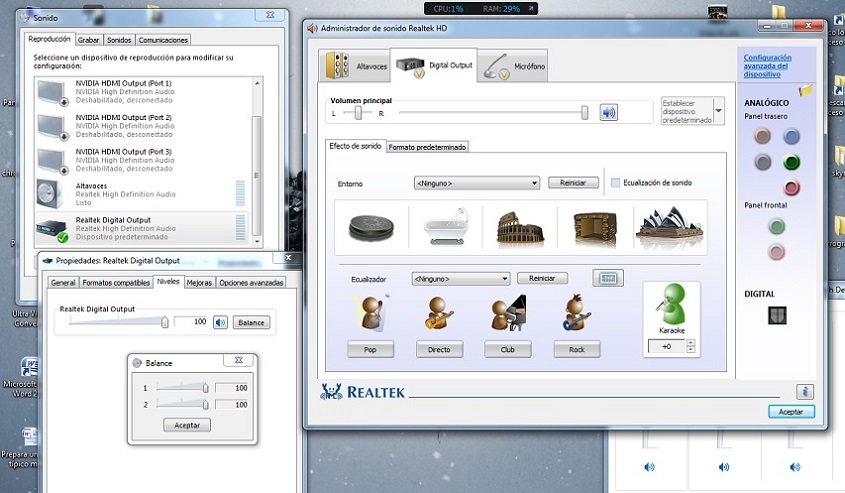Open the Ecualizador preset dropdown
Viewport: 845px width, 493px height.
tap(460, 279)
